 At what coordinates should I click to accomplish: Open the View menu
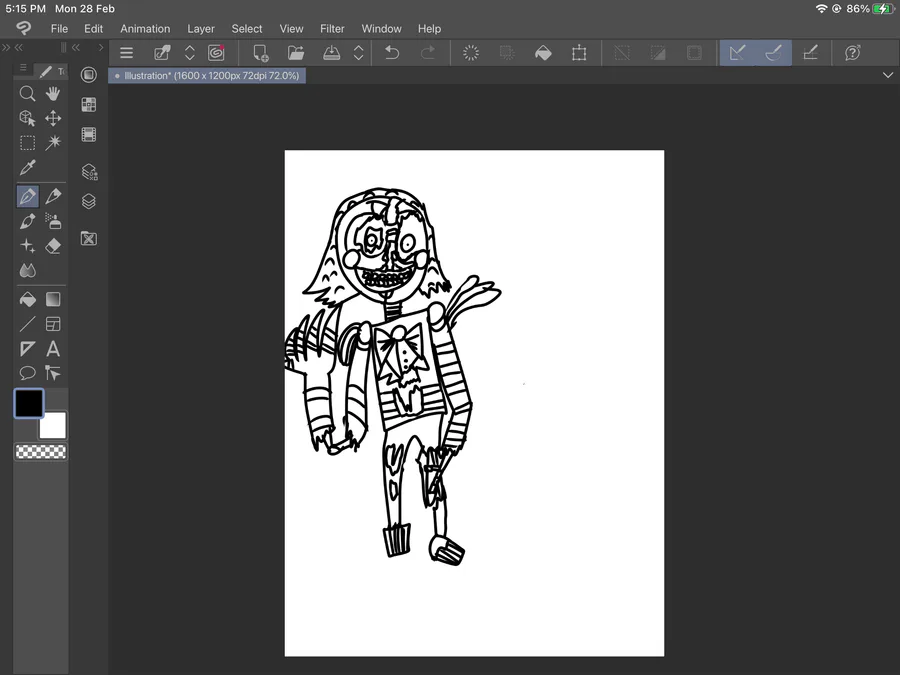coord(292,29)
